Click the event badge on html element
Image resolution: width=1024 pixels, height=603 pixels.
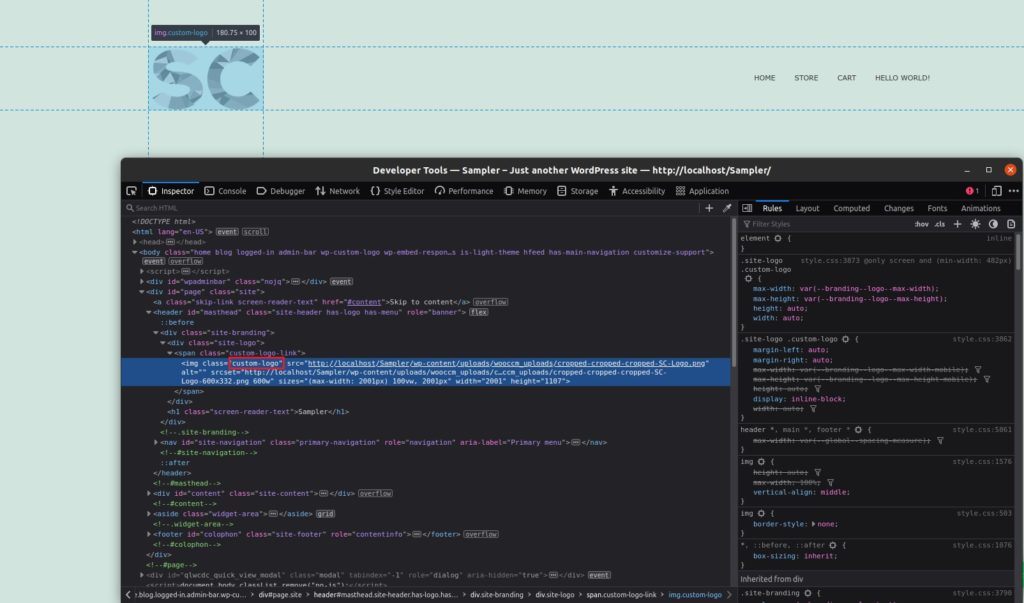[x=227, y=232]
